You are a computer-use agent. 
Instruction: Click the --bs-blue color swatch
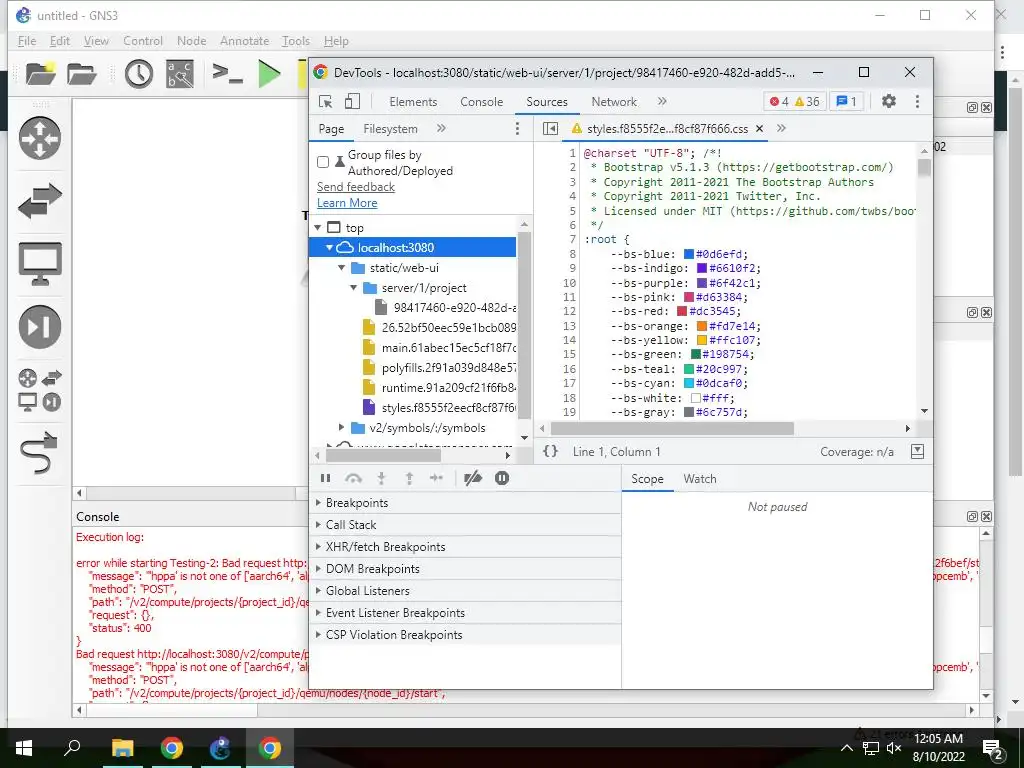click(689, 254)
